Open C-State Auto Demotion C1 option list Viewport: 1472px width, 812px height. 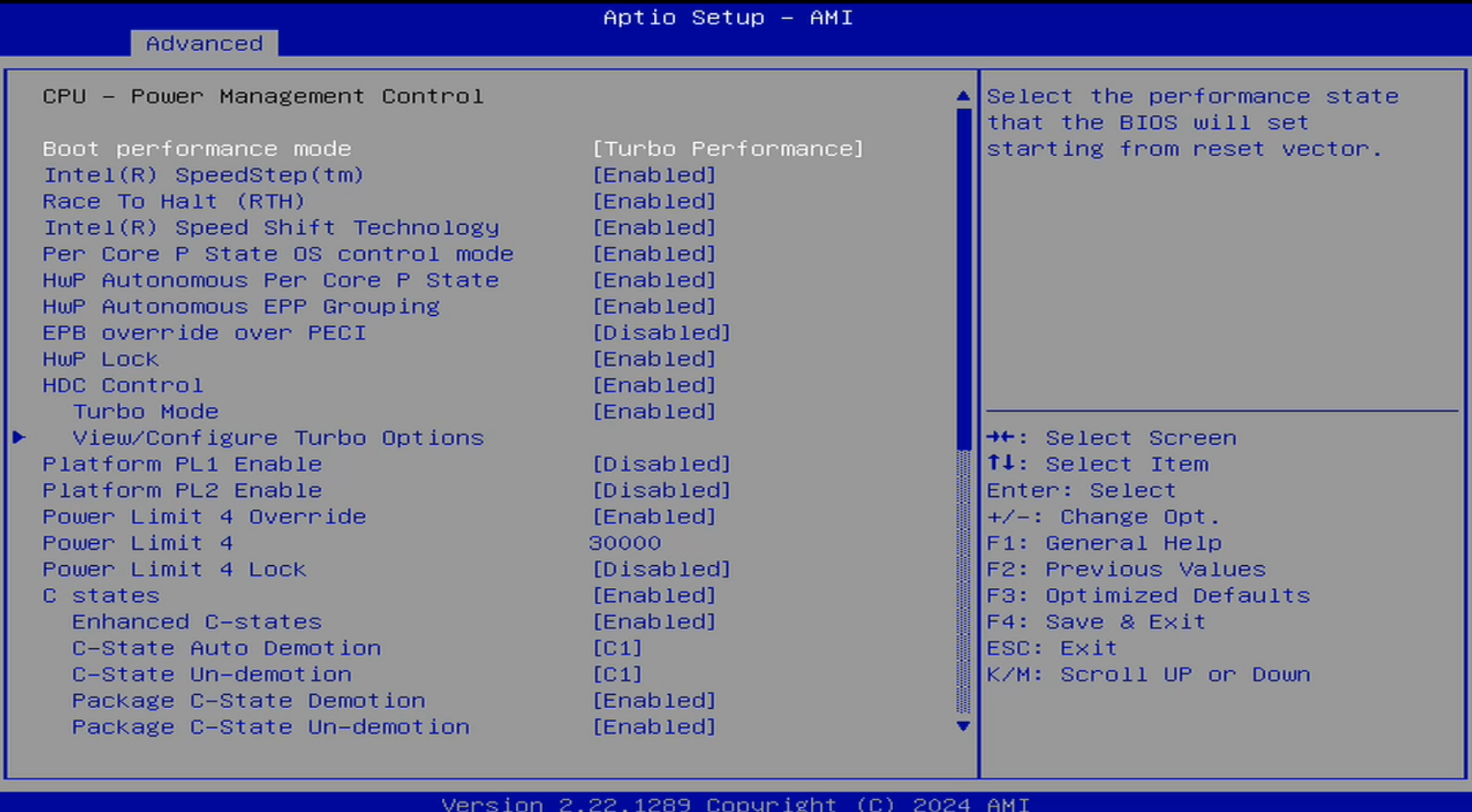tap(617, 649)
